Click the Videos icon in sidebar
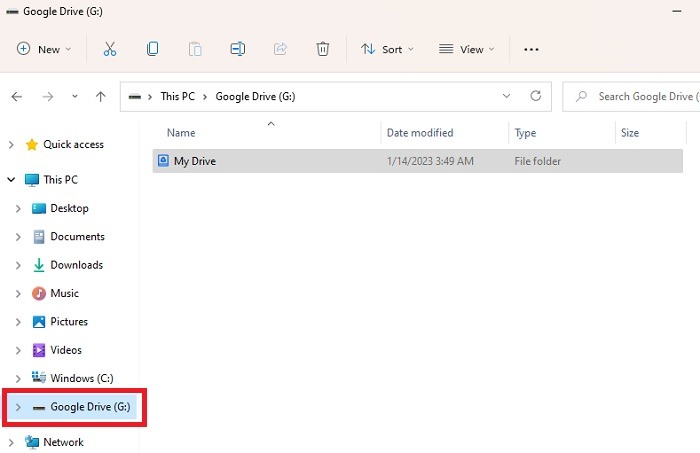Image resolution: width=700 pixels, height=453 pixels. 39,350
